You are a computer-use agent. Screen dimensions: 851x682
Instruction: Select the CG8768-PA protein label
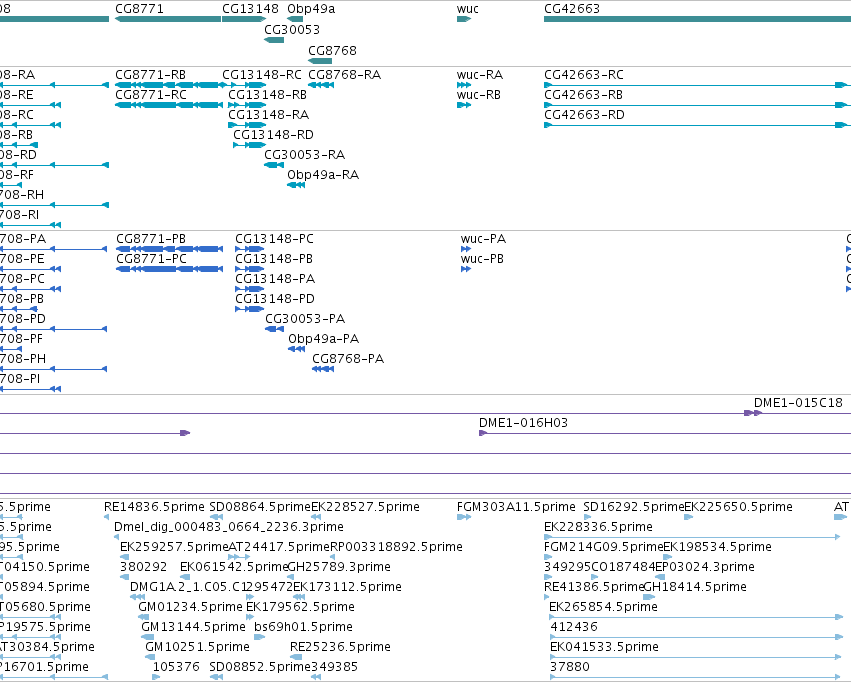pos(348,359)
